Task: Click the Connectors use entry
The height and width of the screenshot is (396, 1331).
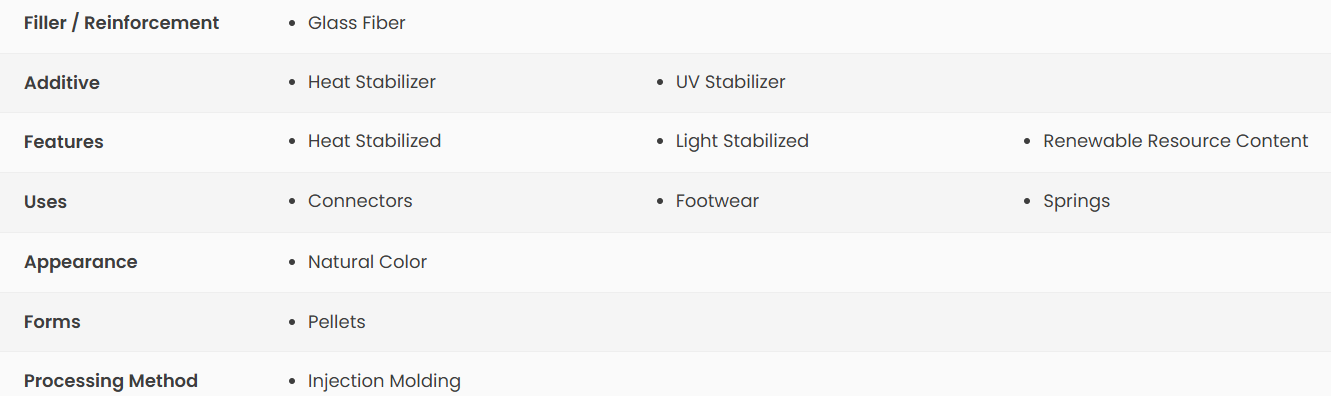Action: click(360, 201)
